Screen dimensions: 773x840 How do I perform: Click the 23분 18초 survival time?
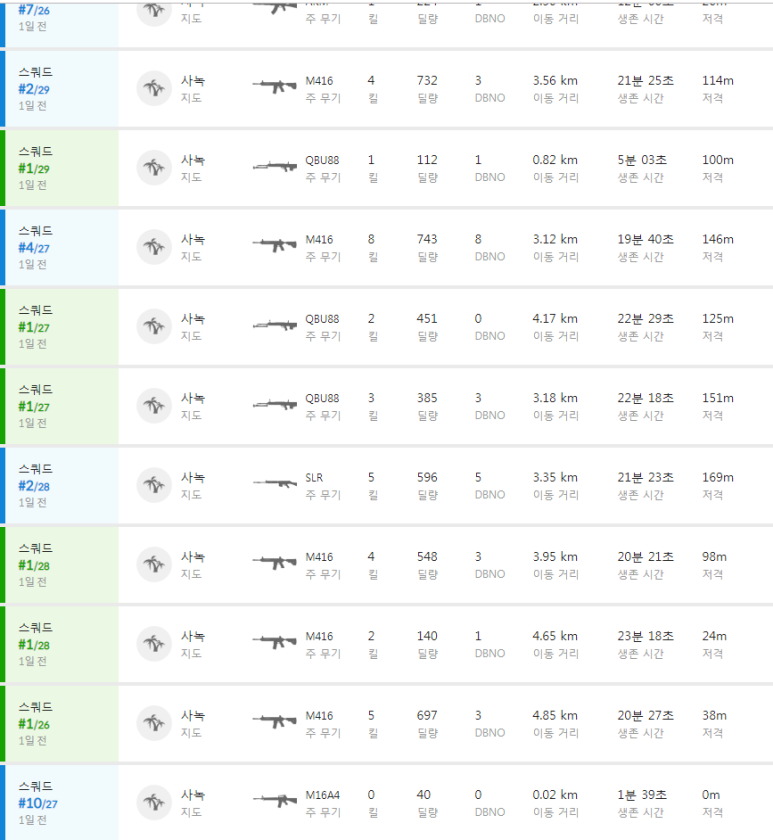(x=645, y=636)
